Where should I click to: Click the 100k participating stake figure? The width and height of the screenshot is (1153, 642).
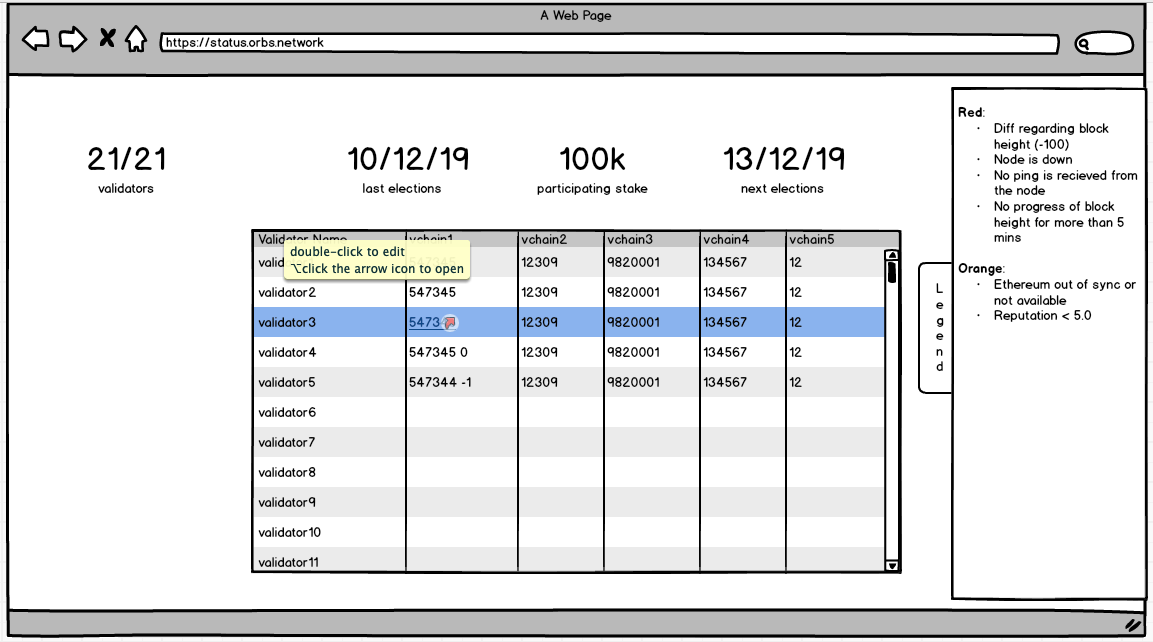click(592, 159)
